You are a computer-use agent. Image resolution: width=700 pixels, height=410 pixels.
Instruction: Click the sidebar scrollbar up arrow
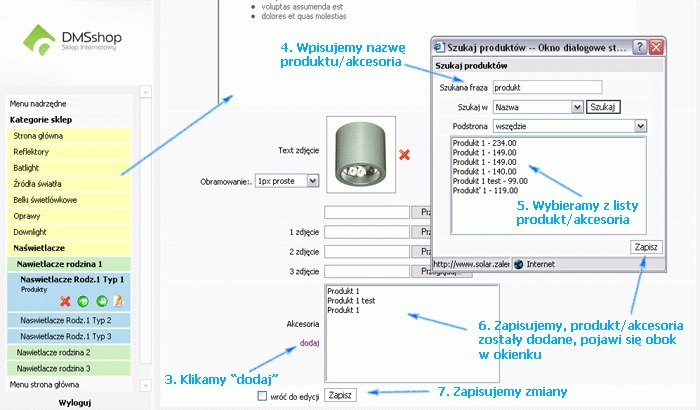pyautogui.click(x=146, y=92)
